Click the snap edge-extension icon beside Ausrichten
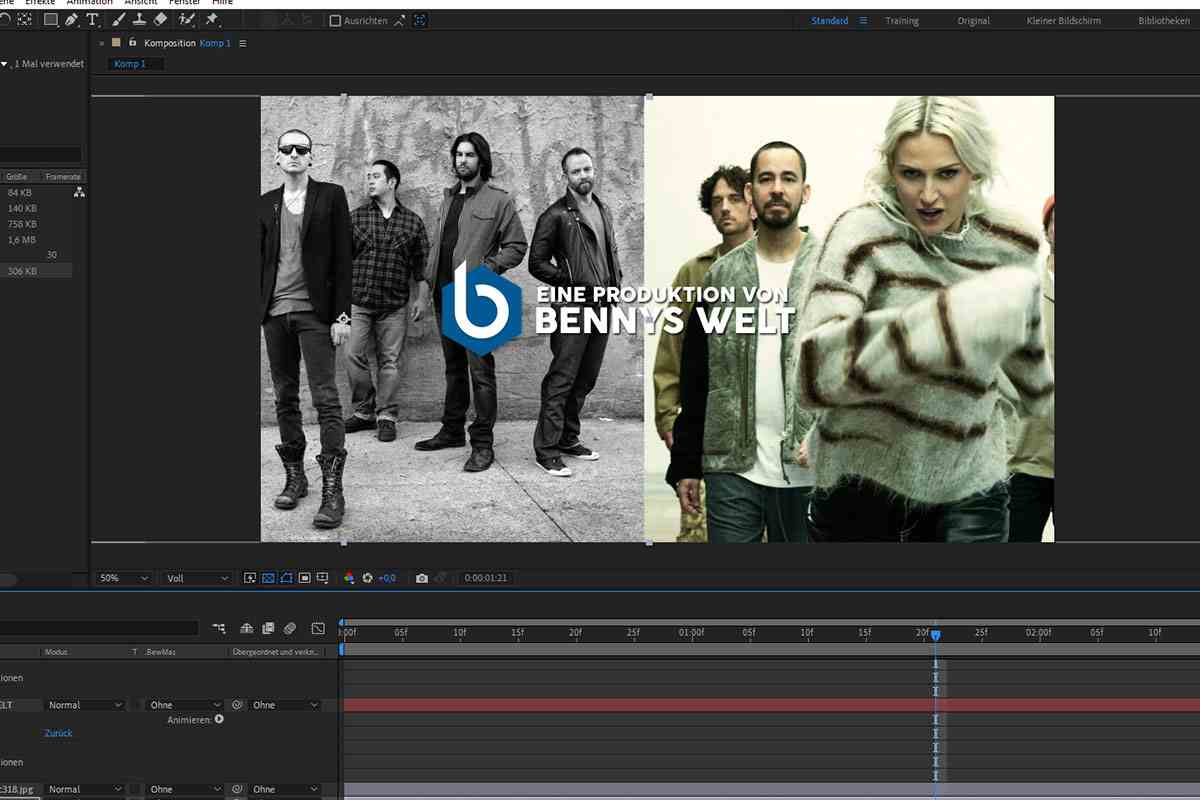The height and width of the screenshot is (800, 1200). 400,20
